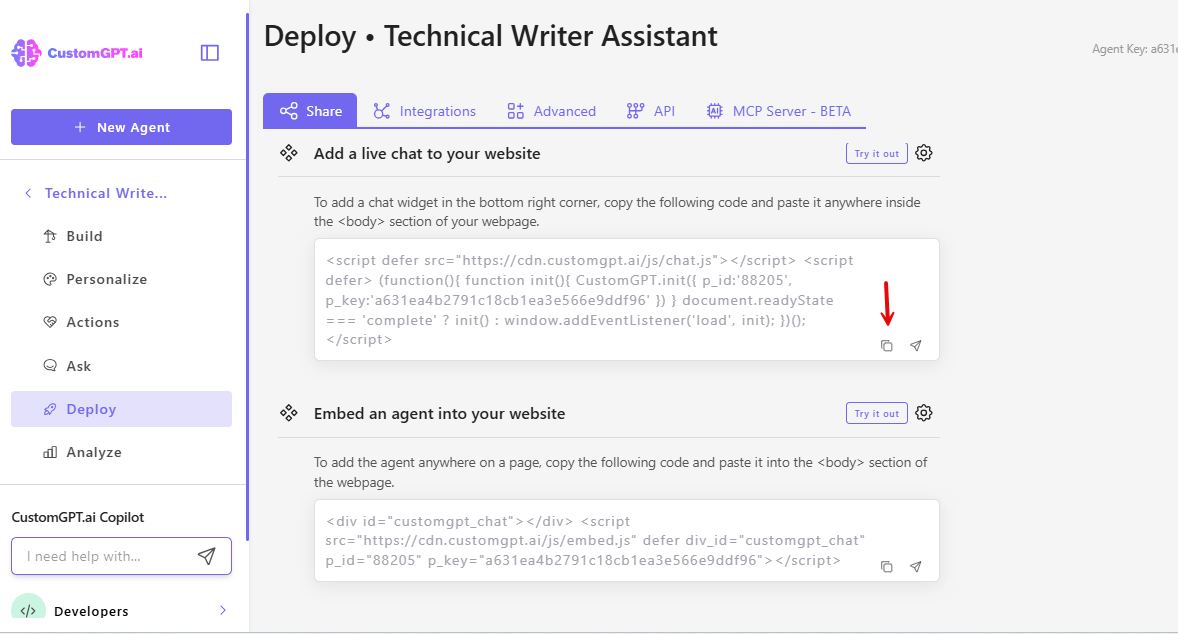Screen dimensions: 1178x634
Task: Click the 'Add a live chat to your website' heading
Action: pos(427,153)
